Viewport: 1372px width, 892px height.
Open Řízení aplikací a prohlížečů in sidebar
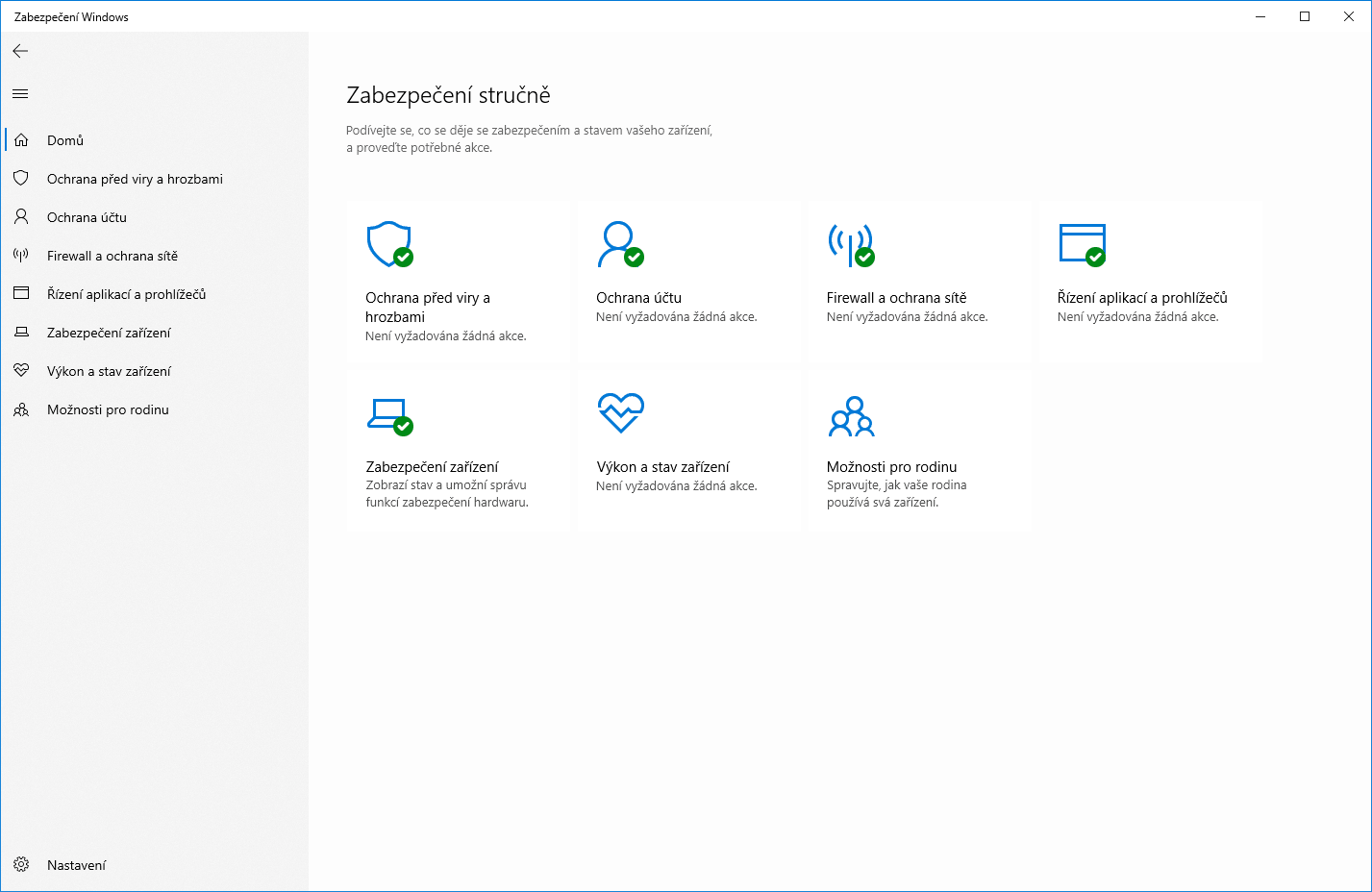point(155,294)
